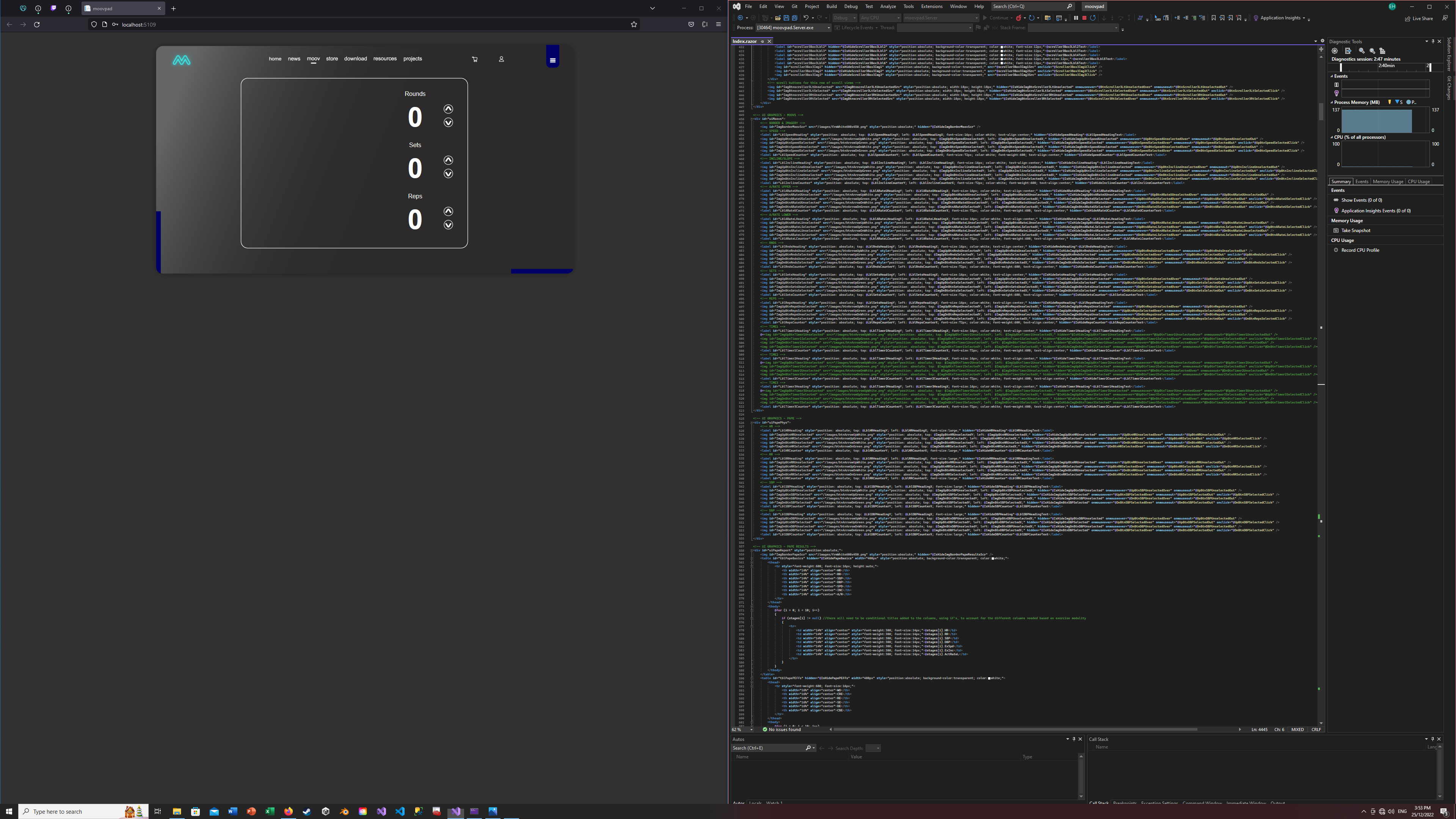Increase Reps with the up arrow
Screen dimensions: 1456x819
click(x=448, y=212)
